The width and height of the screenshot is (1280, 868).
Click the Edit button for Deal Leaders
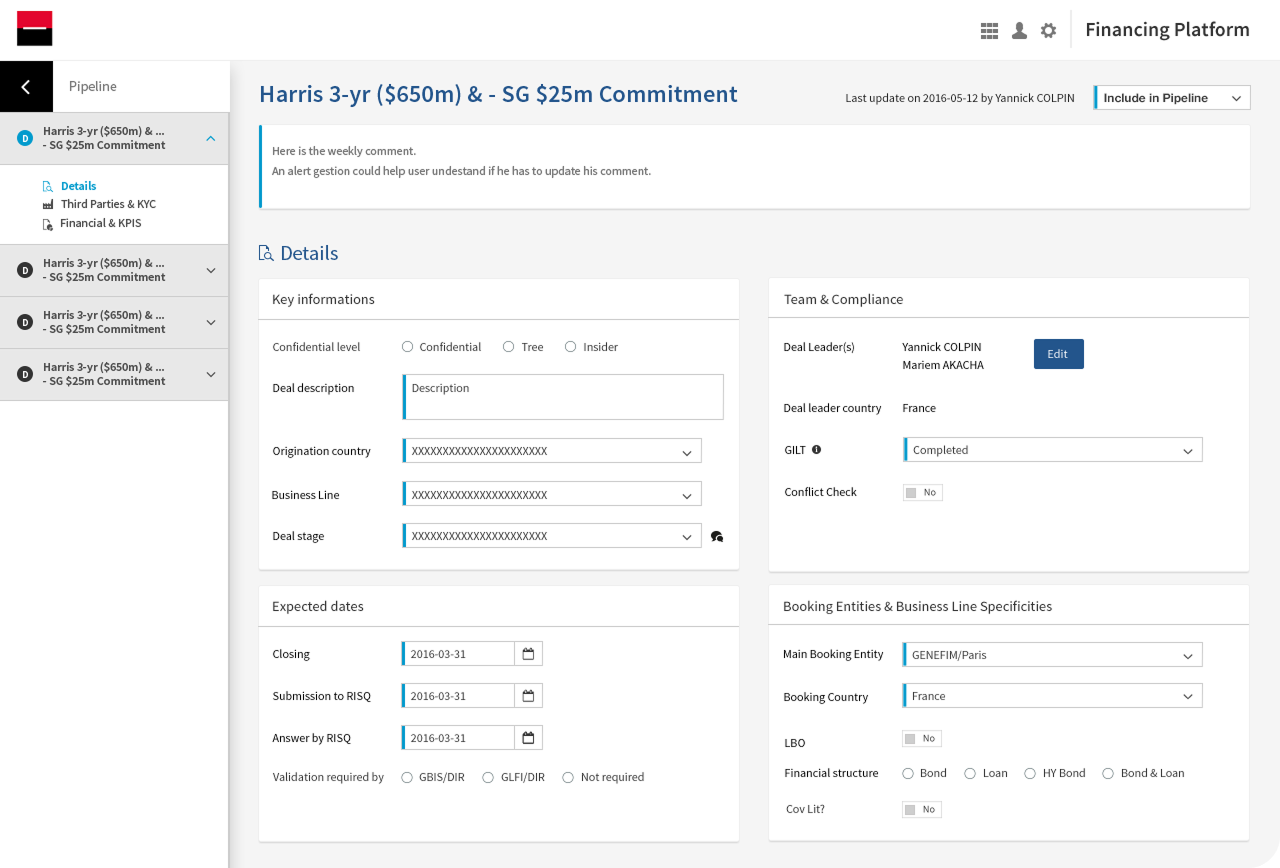click(x=1058, y=354)
